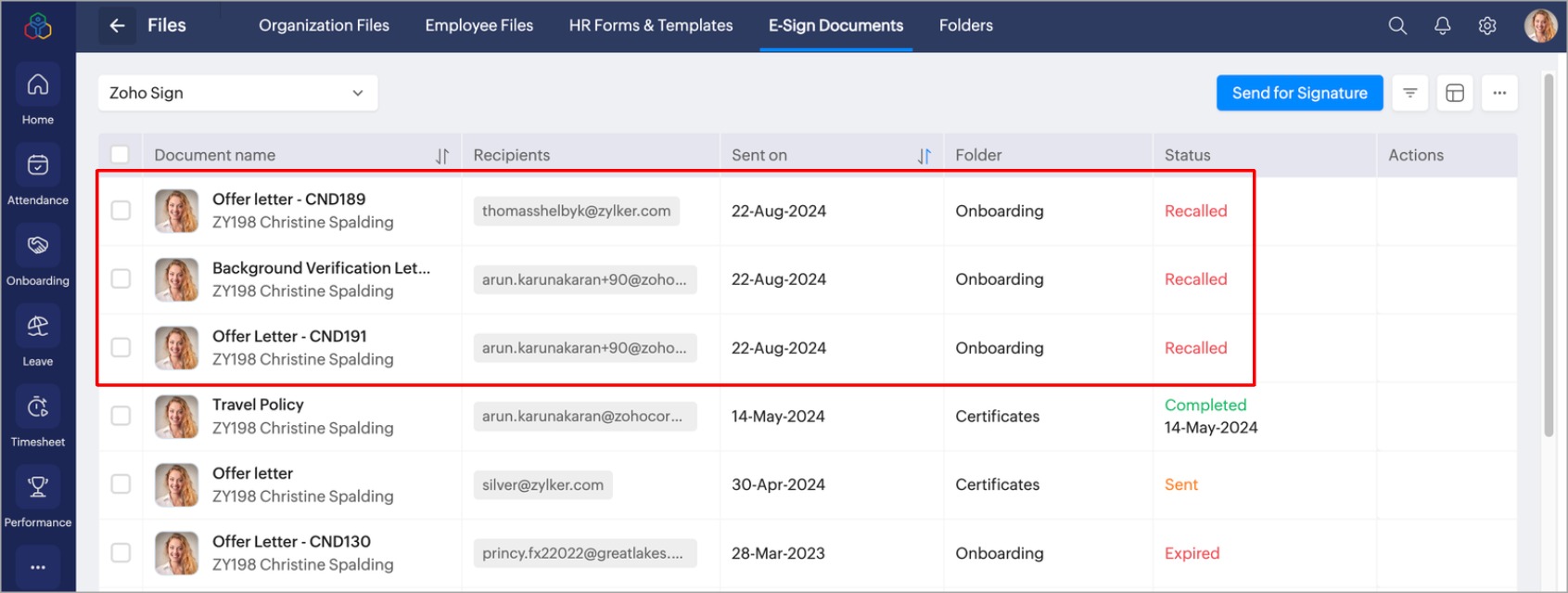
Task: Open the Home sidebar icon
Action: pyautogui.click(x=37, y=85)
